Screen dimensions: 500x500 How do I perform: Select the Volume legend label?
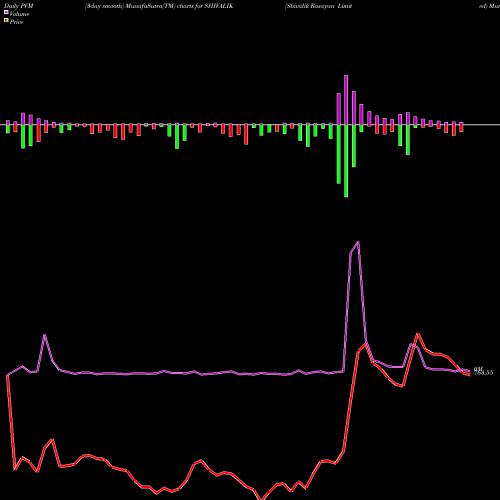click(x=19, y=14)
